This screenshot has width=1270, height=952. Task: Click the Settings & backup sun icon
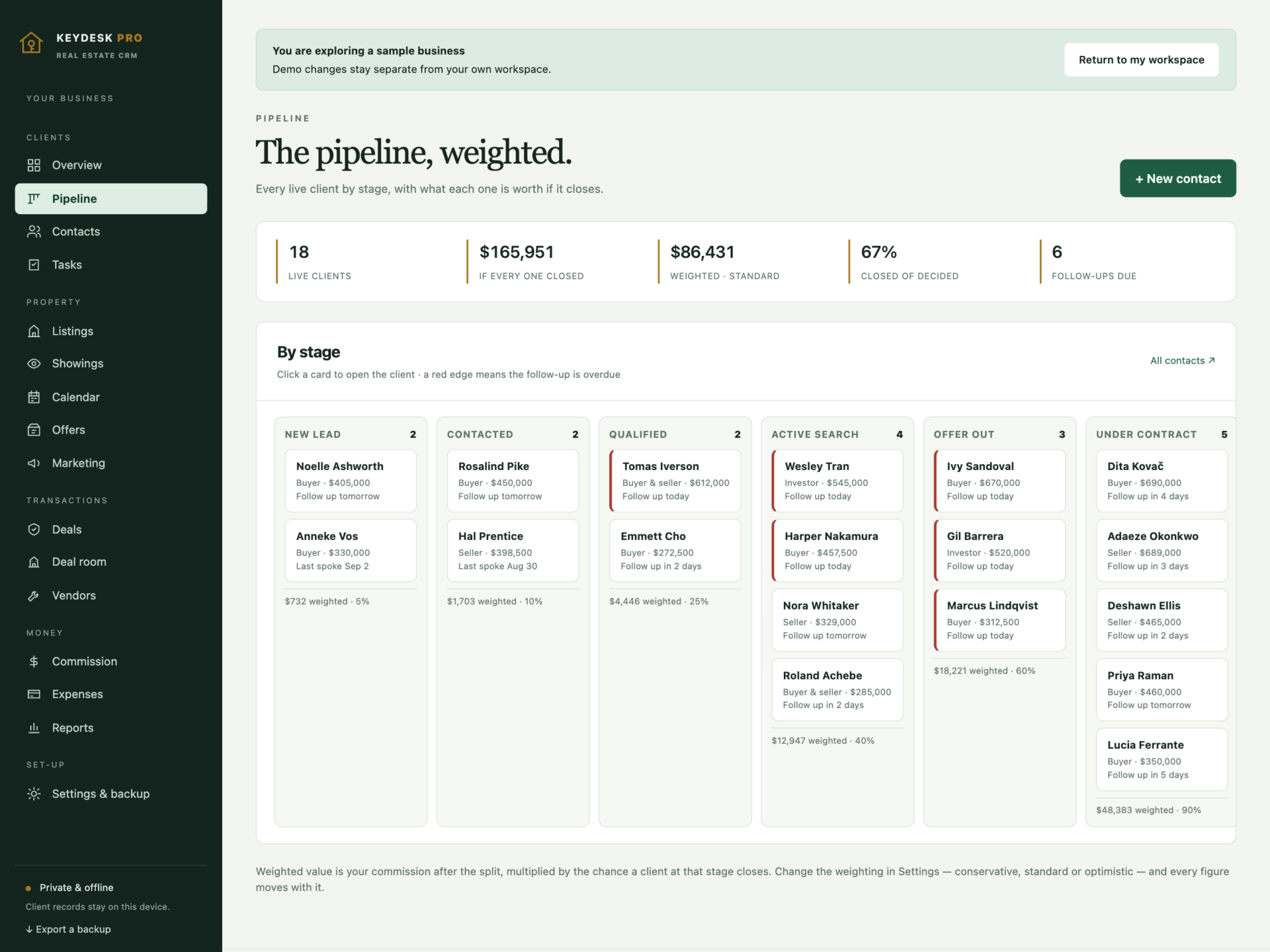coord(34,794)
